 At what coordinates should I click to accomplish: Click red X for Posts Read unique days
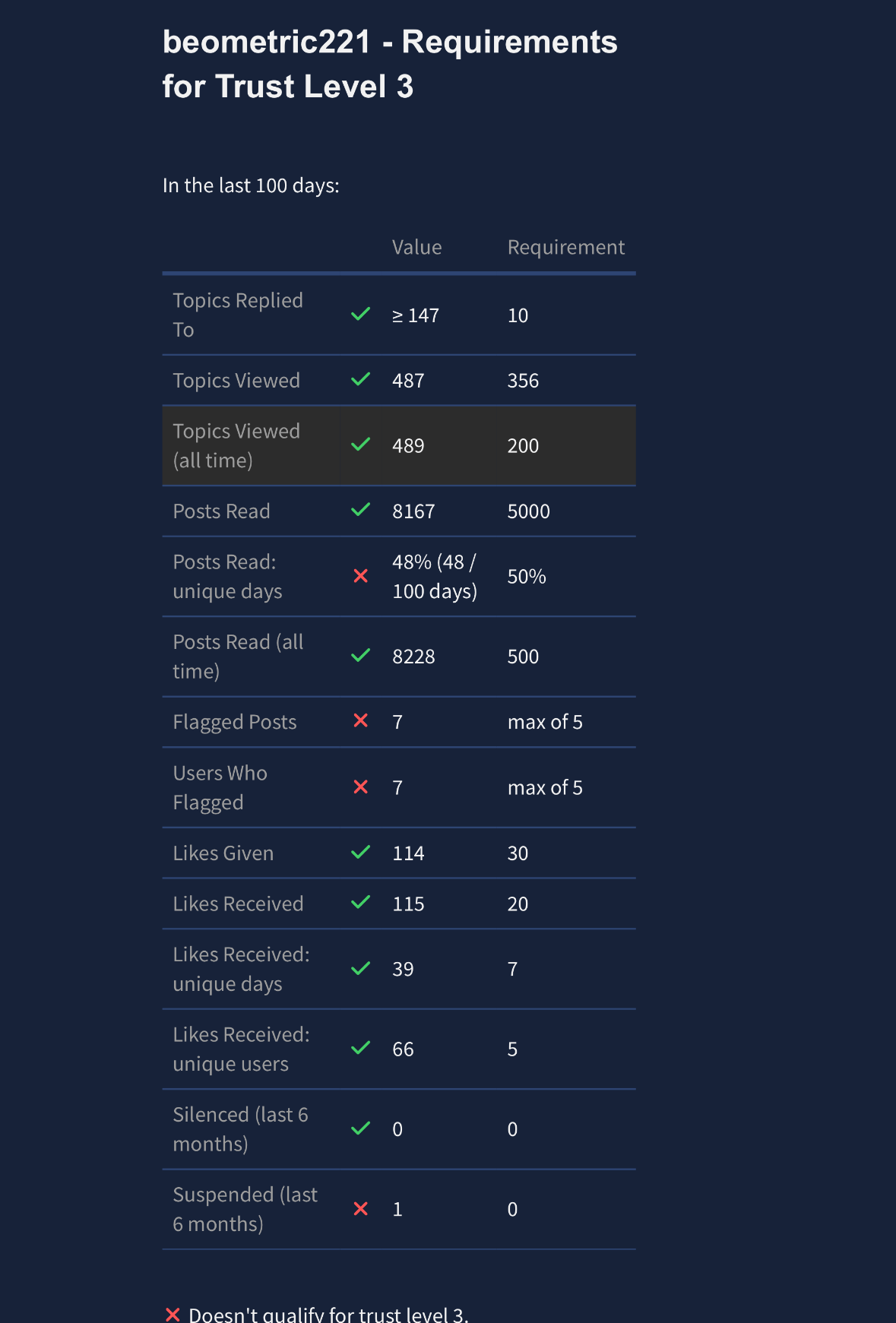click(361, 576)
